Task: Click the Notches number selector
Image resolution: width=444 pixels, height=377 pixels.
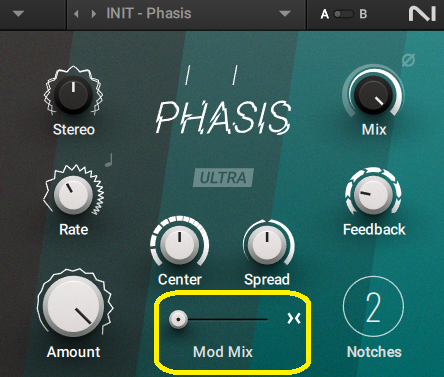Action: click(x=373, y=307)
